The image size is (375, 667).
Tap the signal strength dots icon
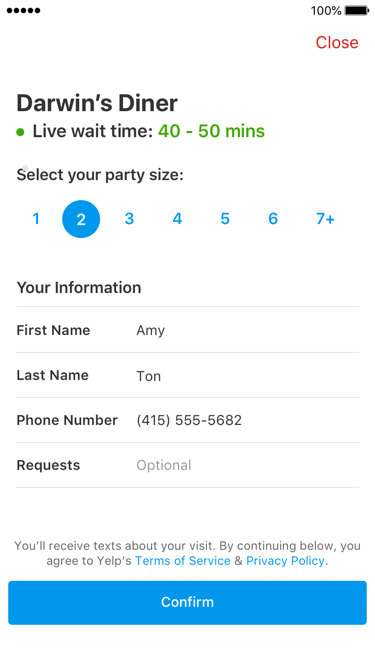coord(24,11)
